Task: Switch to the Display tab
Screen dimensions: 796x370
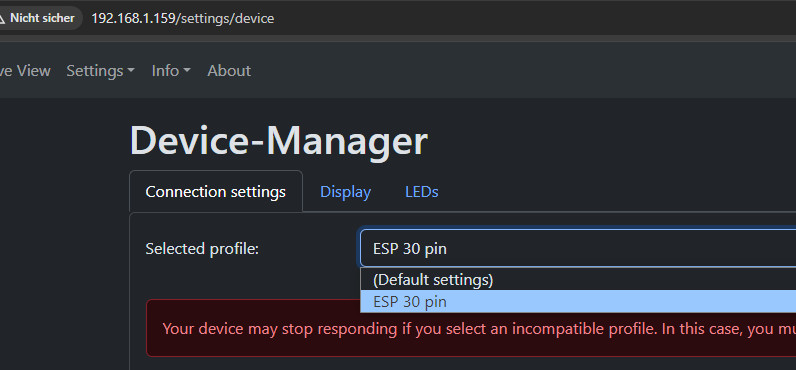Action: pyautogui.click(x=345, y=191)
